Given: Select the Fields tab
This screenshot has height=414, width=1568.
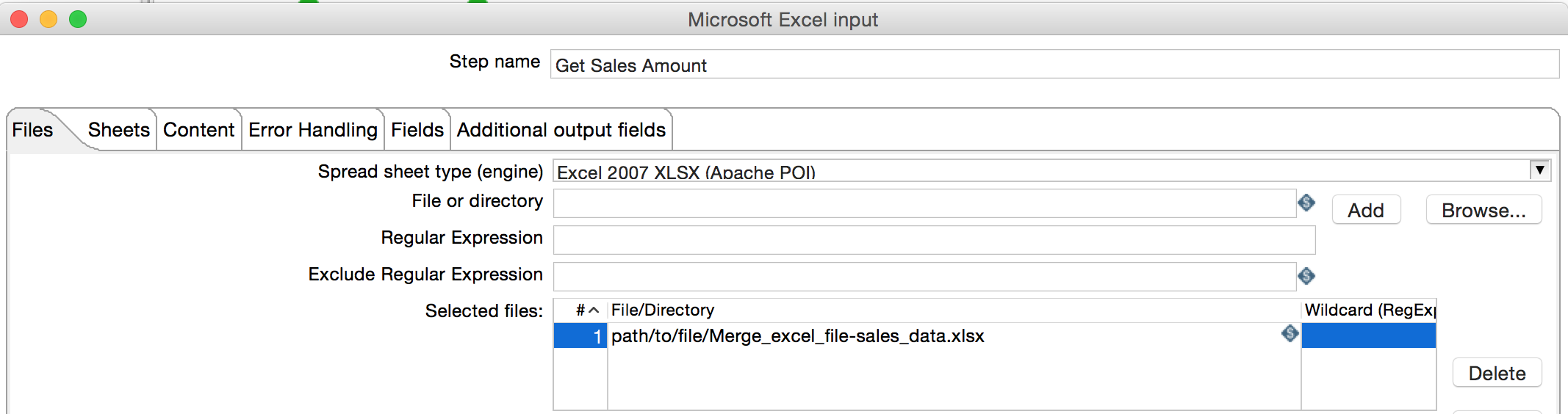Looking at the screenshot, I should coord(417,130).
